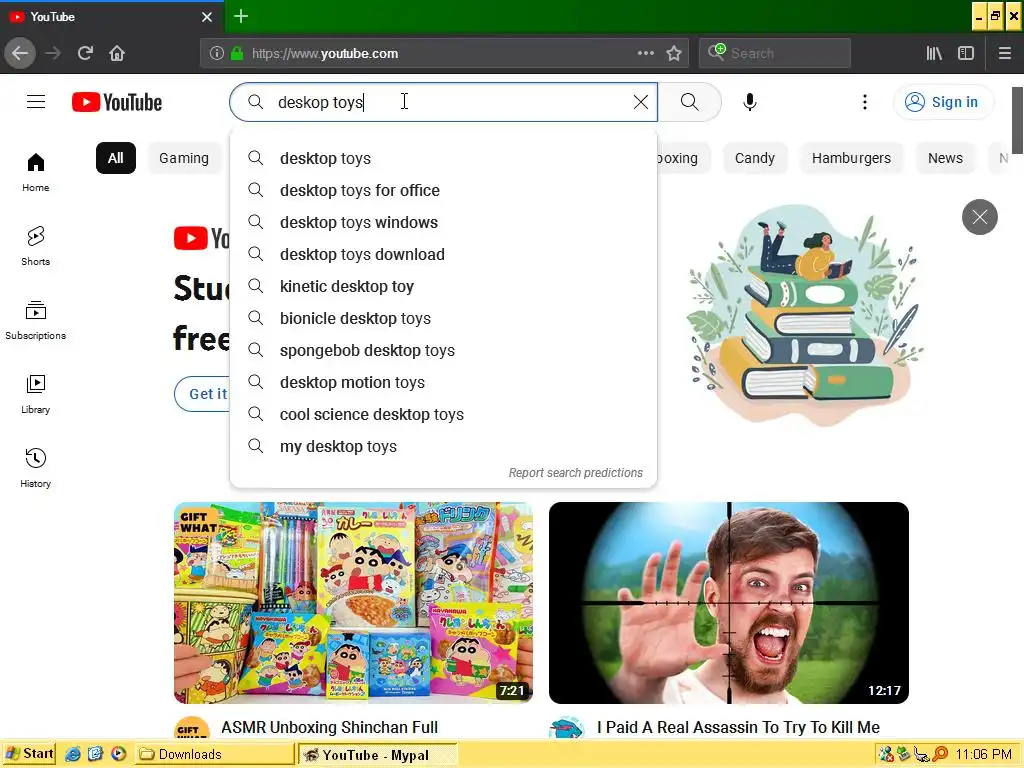Select the Gaming filter chip
1024x768 pixels.
[184, 158]
